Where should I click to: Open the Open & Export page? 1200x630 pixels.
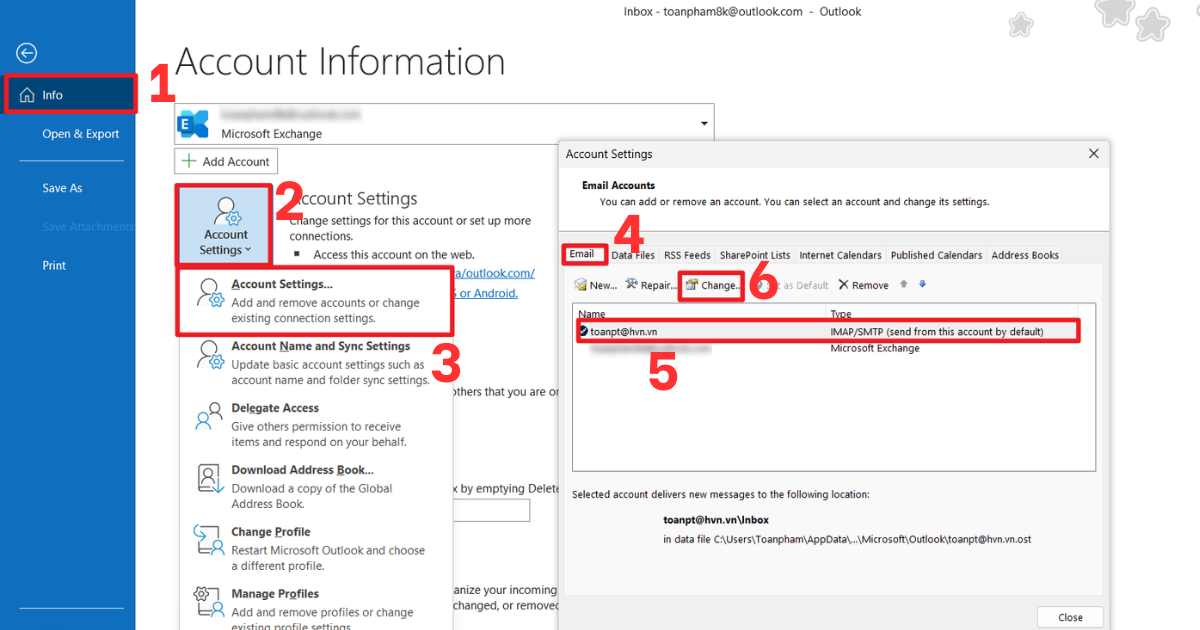[80, 134]
